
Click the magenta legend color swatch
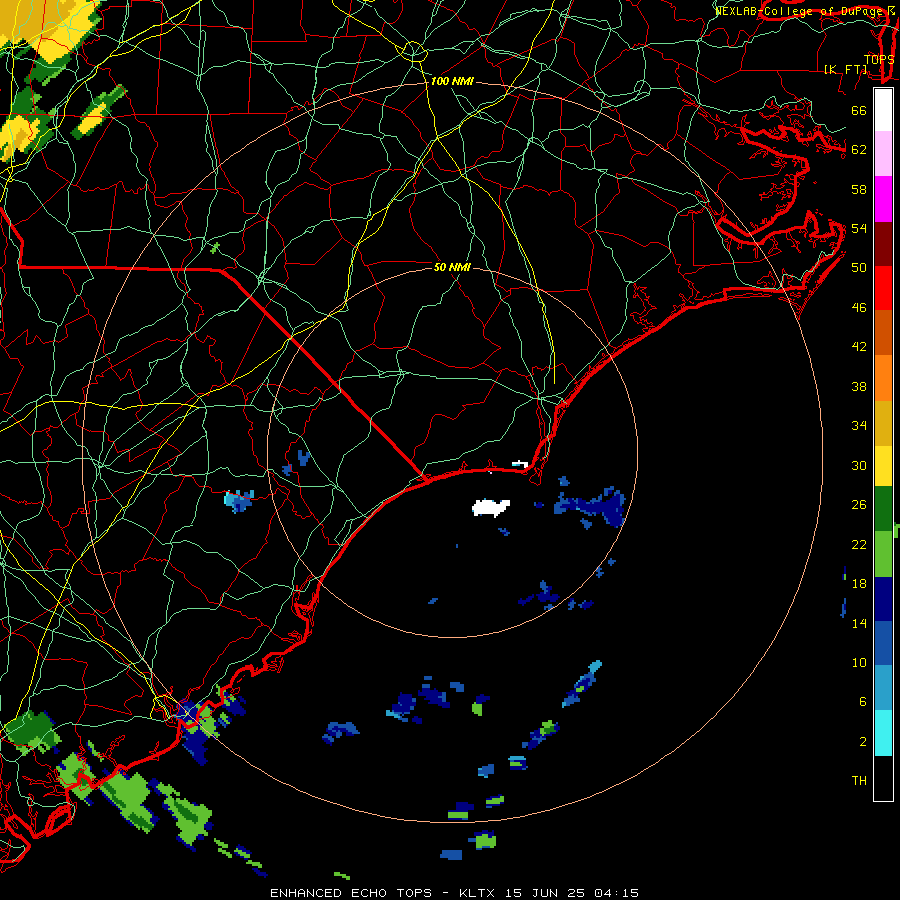click(883, 199)
